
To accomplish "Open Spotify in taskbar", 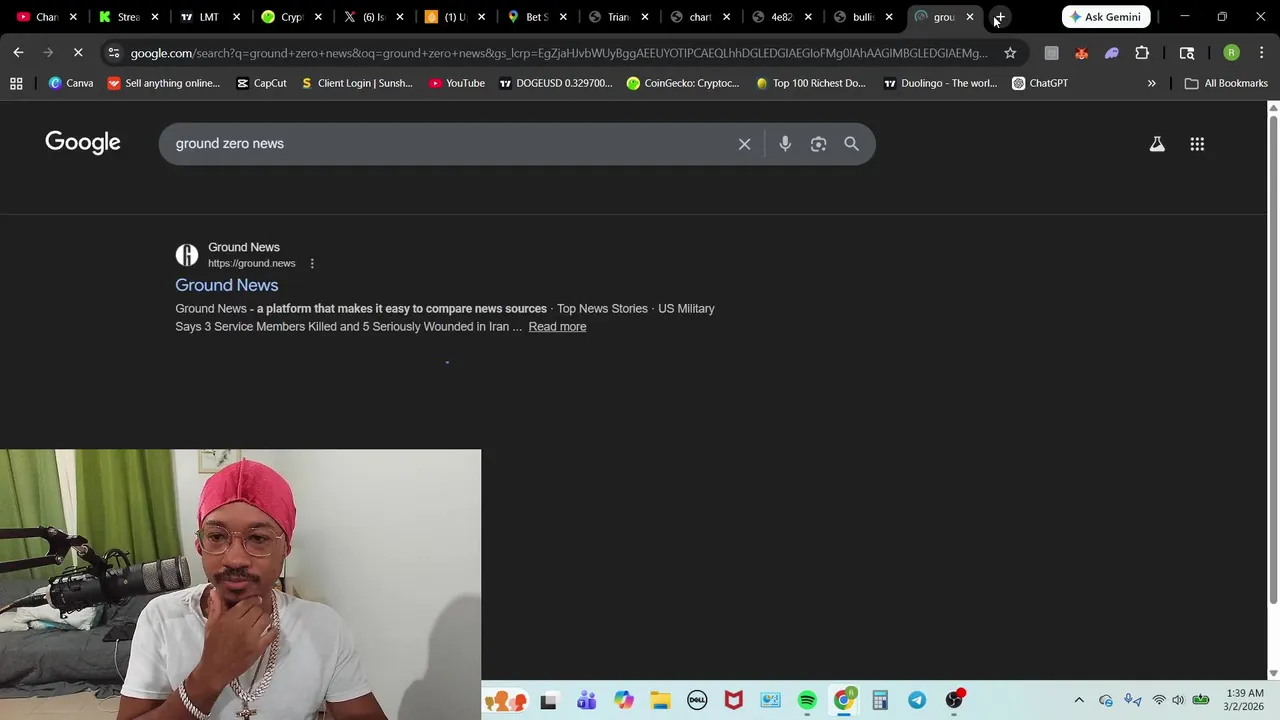I will 807,700.
